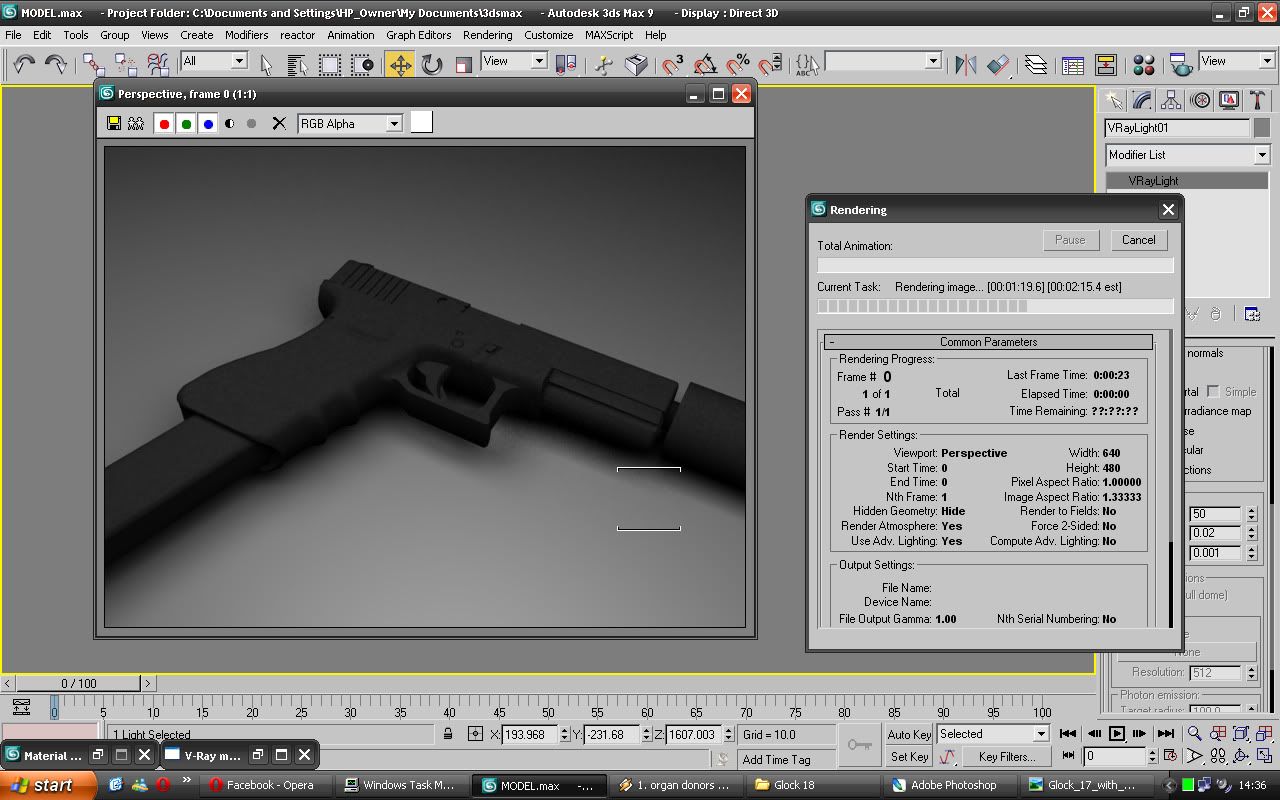Toggle the 3D Snaps magnet icon
The width and height of the screenshot is (1280, 800).
[x=673, y=64]
